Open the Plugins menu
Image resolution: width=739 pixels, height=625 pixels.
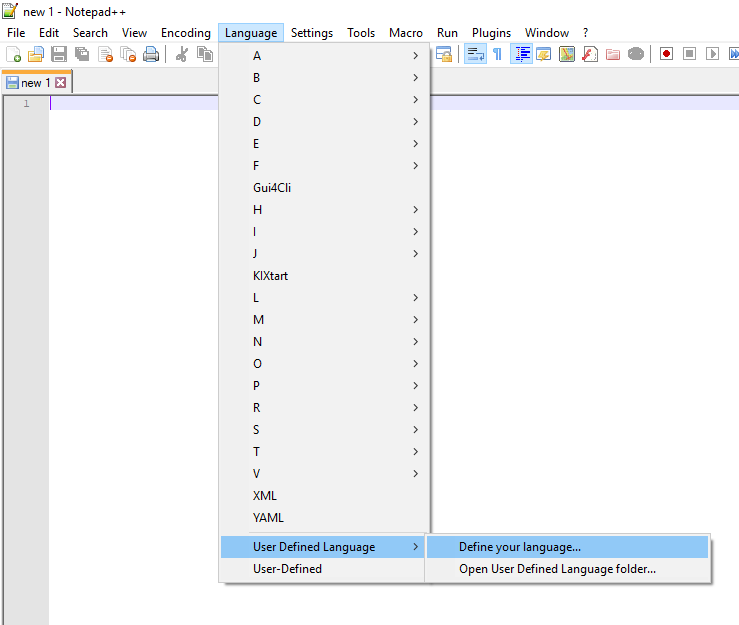coord(492,33)
